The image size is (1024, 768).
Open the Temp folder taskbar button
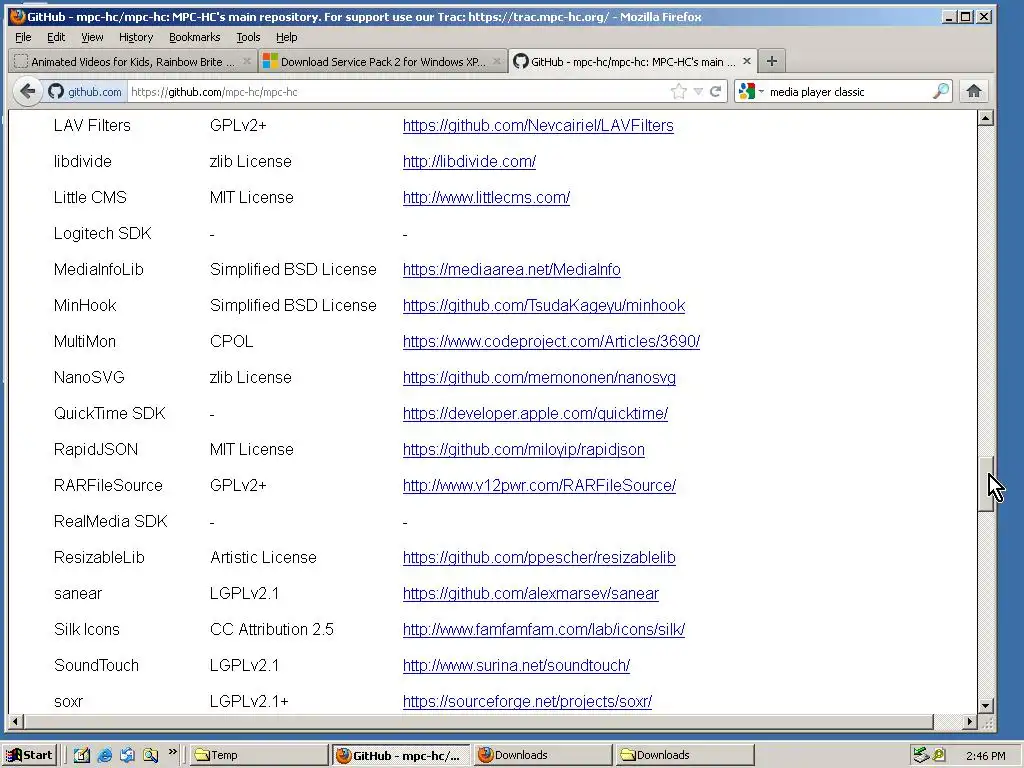point(259,755)
